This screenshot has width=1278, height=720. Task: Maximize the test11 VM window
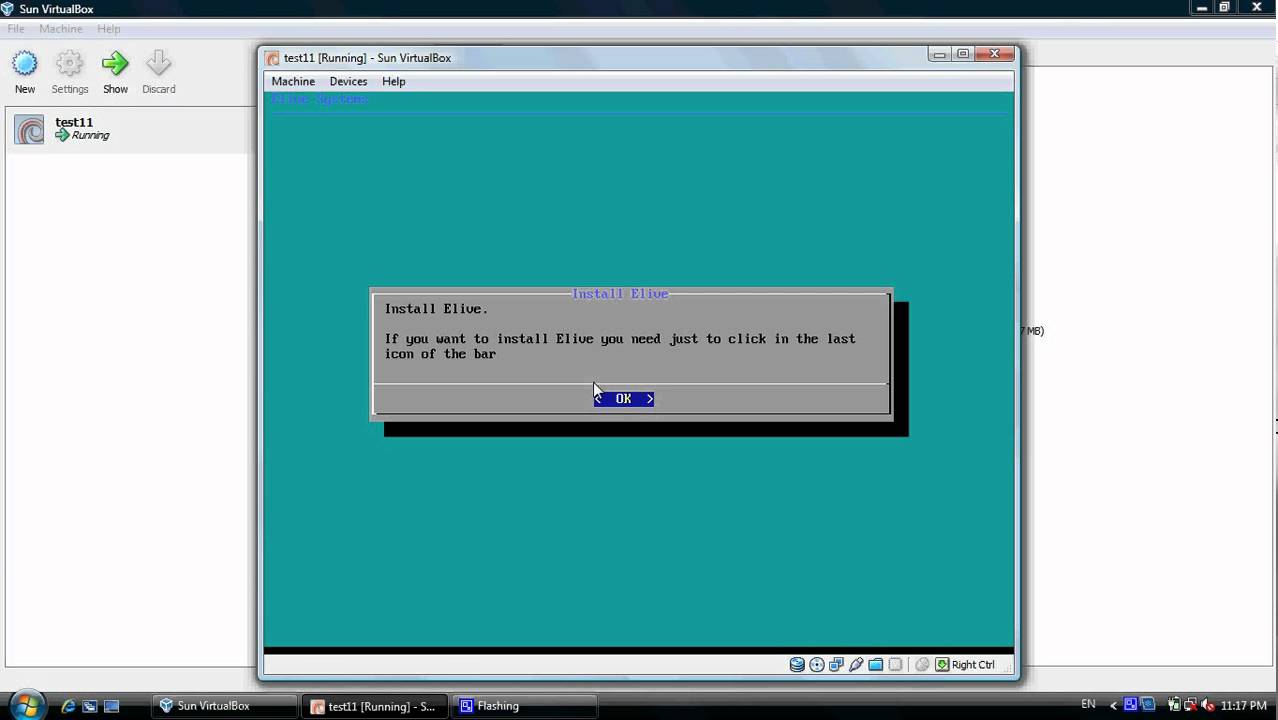pyautogui.click(x=963, y=54)
